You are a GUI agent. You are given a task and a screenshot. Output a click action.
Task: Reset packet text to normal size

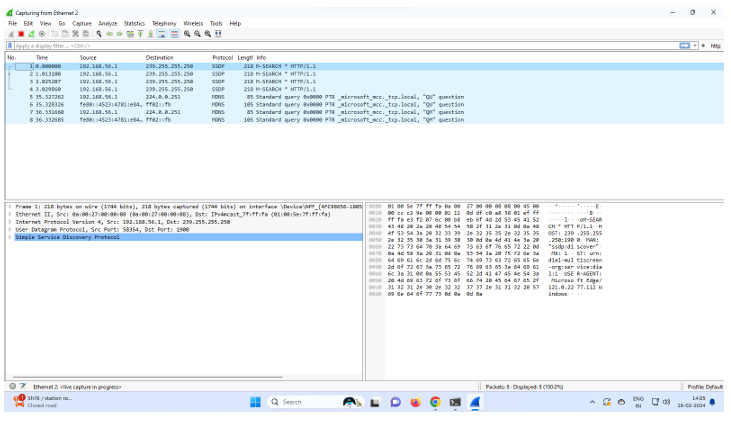207,34
